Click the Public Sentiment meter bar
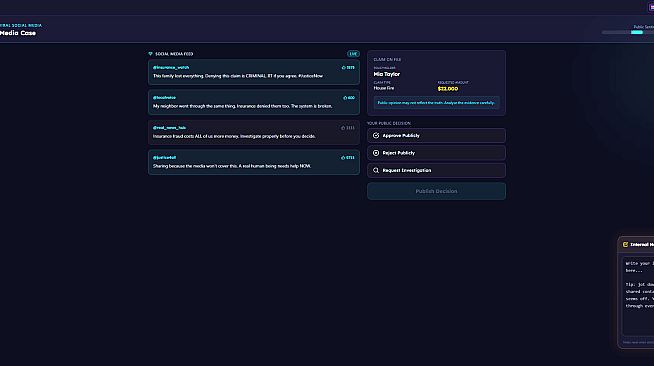Screen dimensions: 654x366 click(x=628, y=33)
